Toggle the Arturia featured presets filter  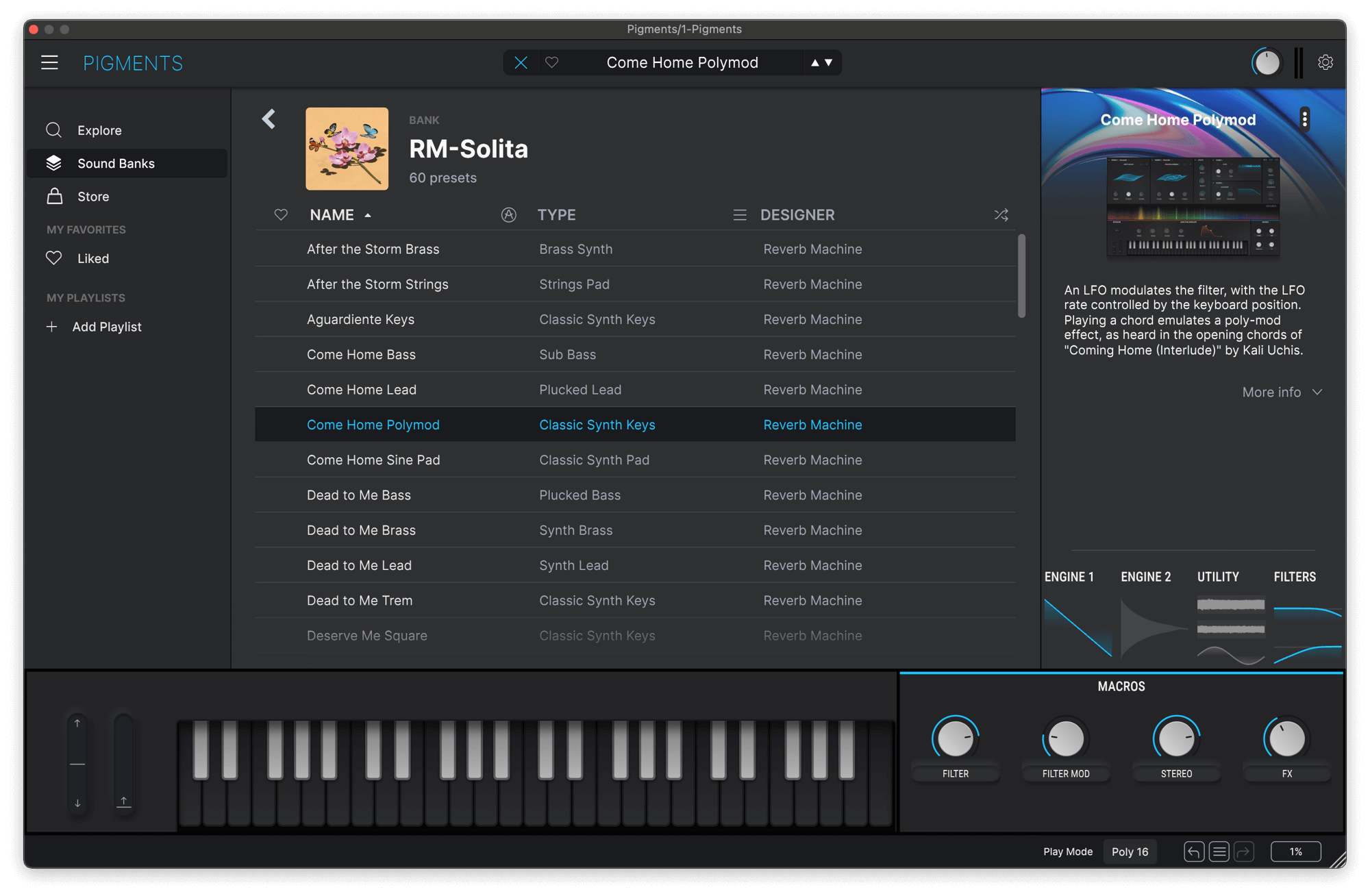[508, 215]
